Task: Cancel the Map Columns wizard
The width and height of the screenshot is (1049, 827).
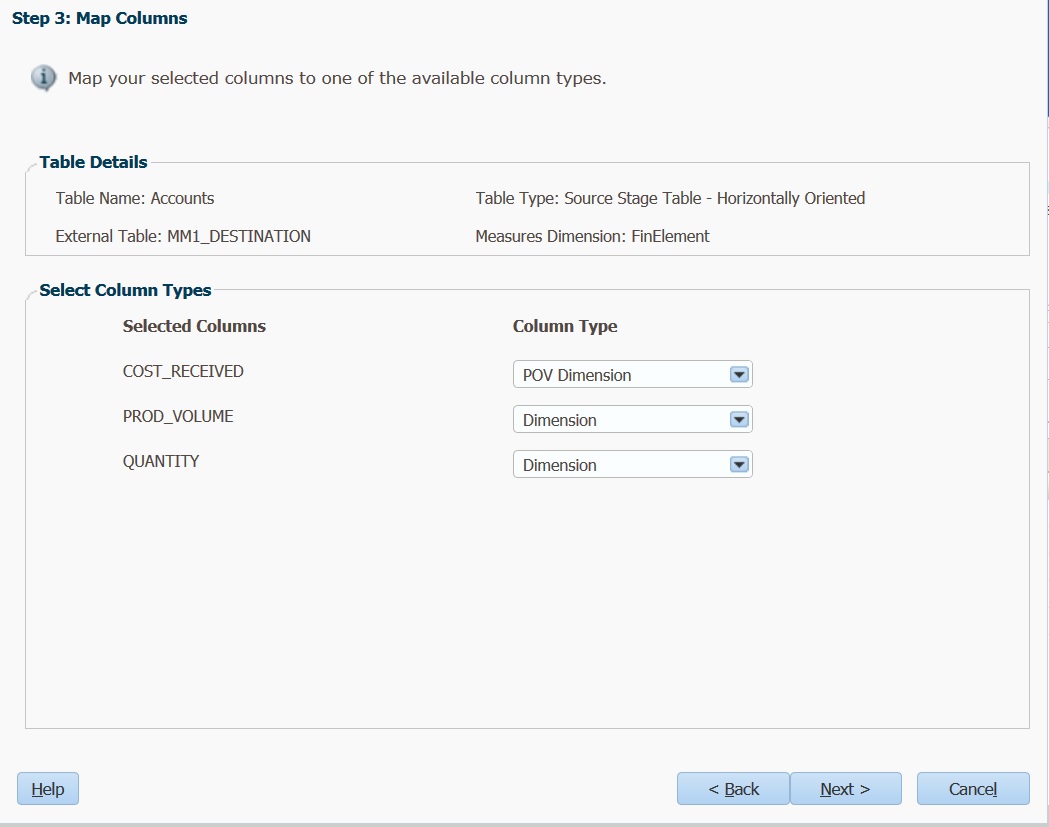Action: click(973, 789)
